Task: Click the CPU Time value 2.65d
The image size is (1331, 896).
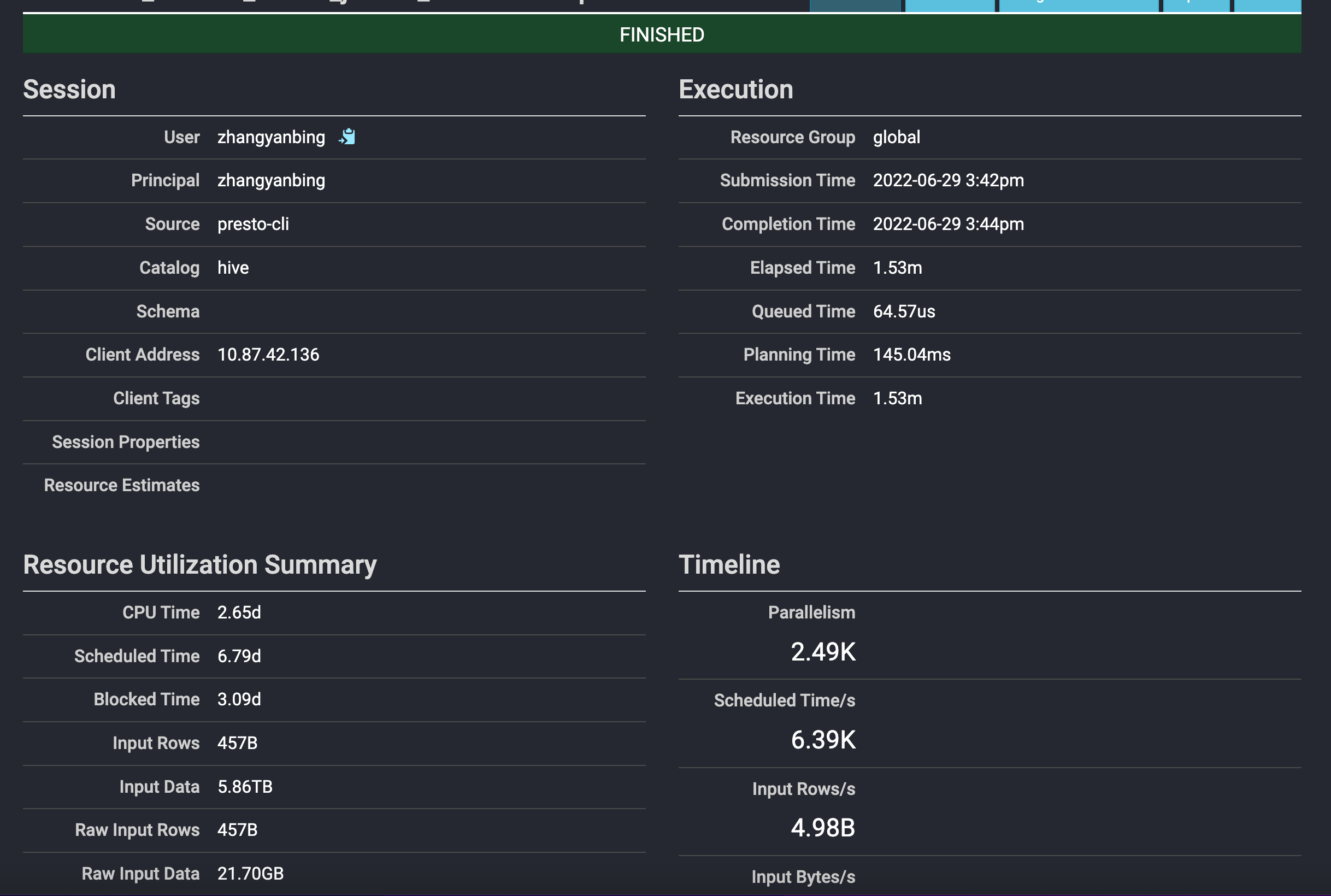Action: [x=239, y=612]
